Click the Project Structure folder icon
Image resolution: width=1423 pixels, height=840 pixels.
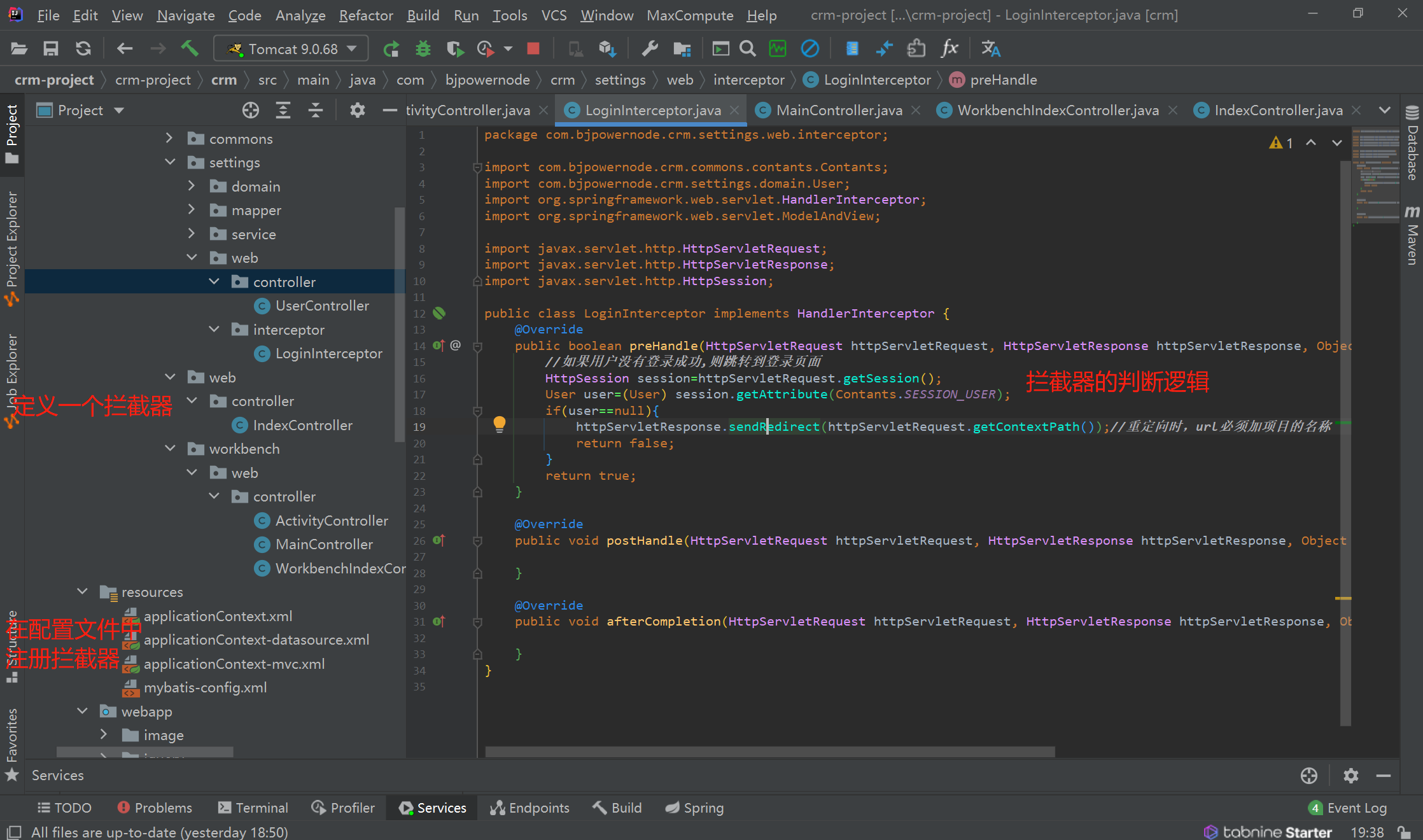pyautogui.click(x=682, y=49)
